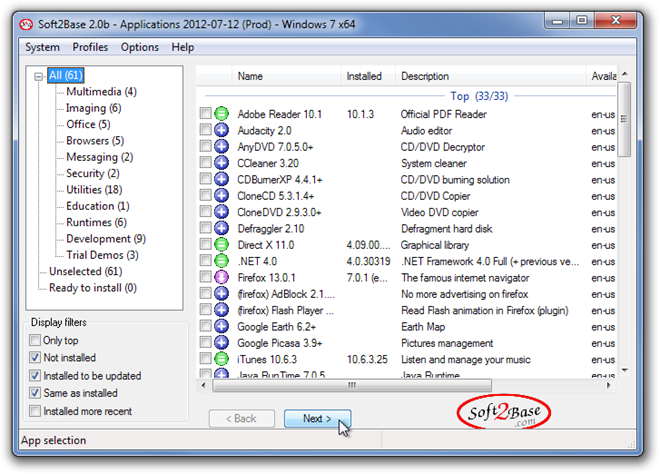
Task: Select the Office (5) category
Action: (x=88, y=124)
